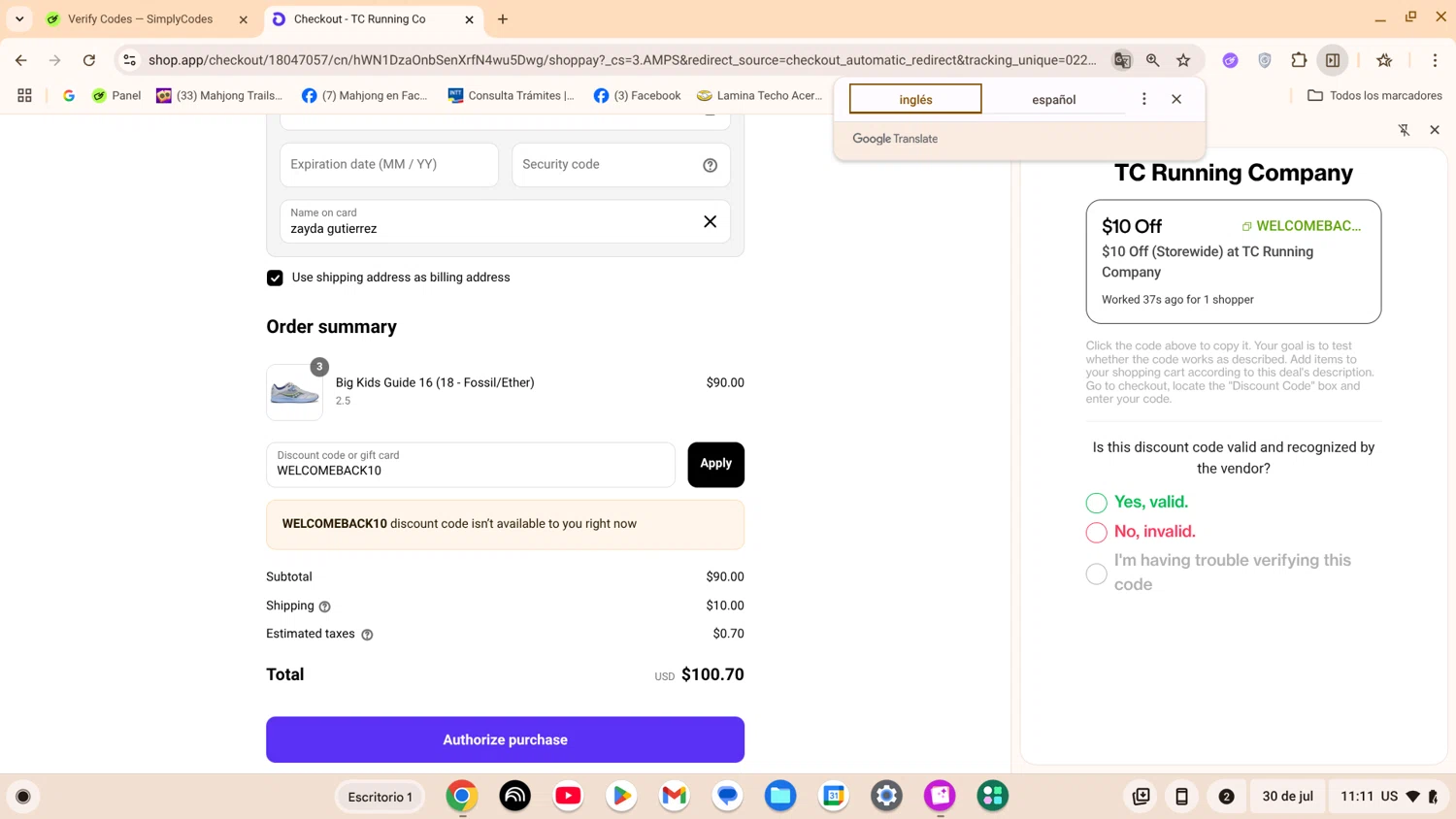The height and width of the screenshot is (819, 1456).
Task: Open the Google bookmark icon
Action: click(x=68, y=95)
